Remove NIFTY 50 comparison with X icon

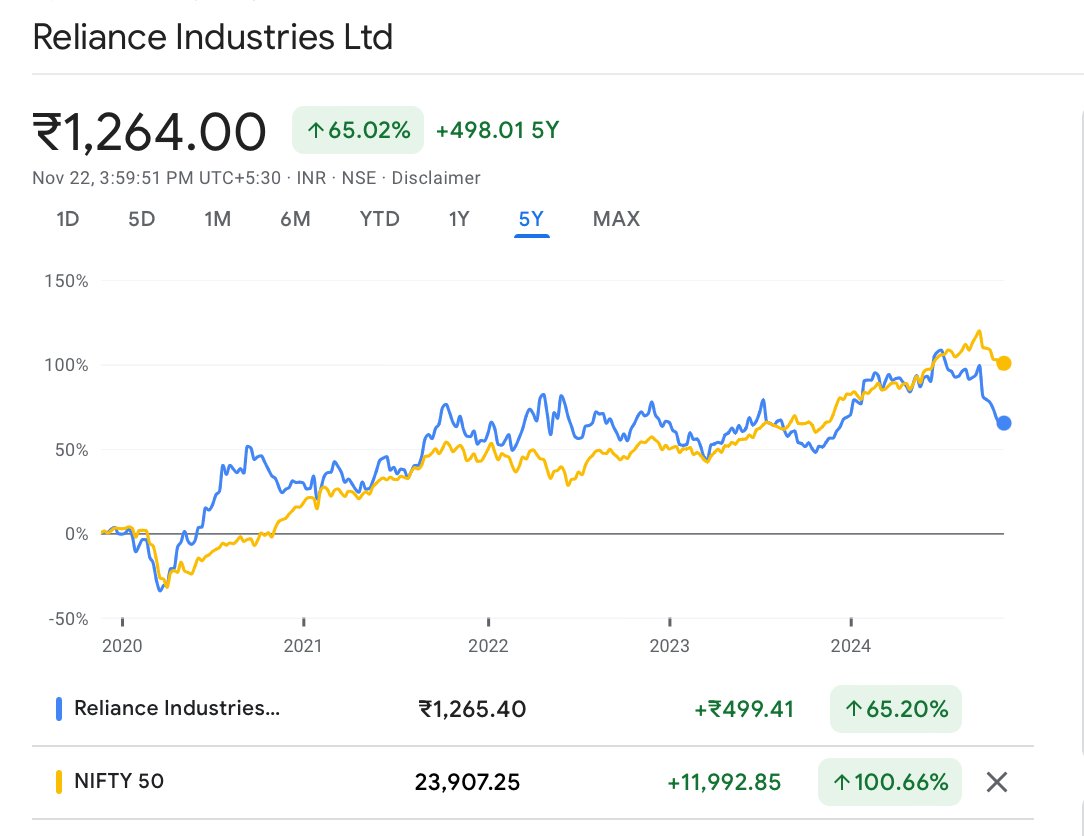tap(996, 782)
